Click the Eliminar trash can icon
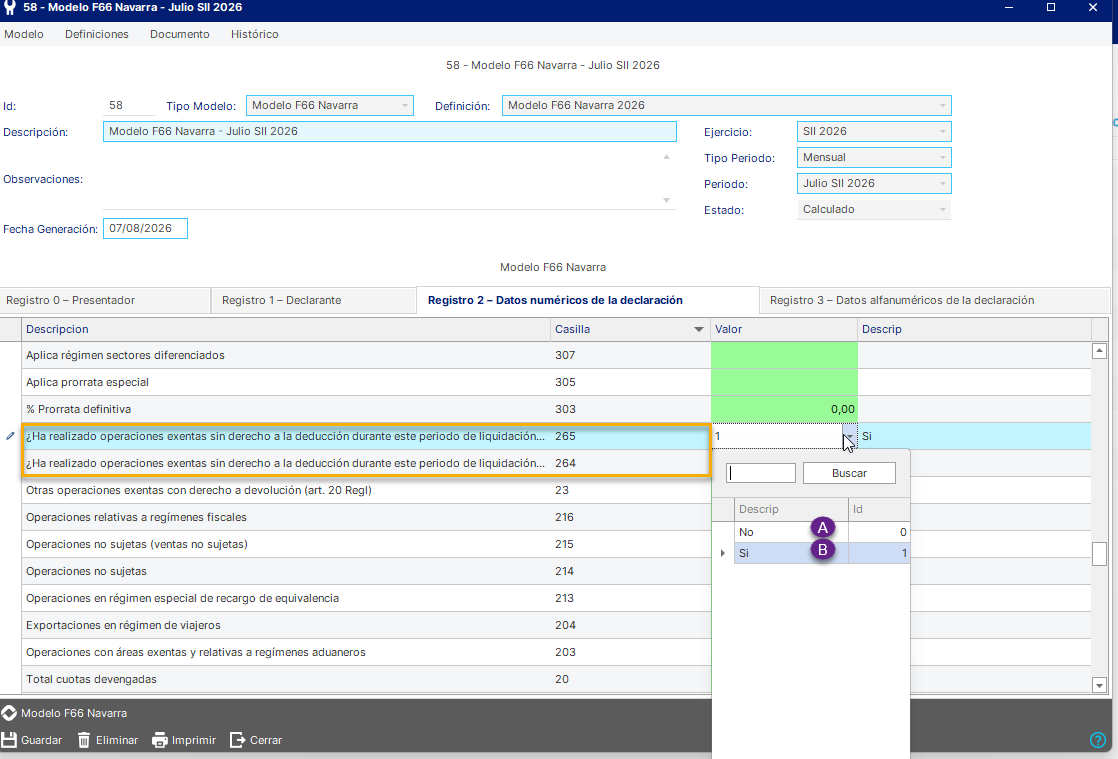The height and width of the screenshot is (759, 1118). pos(84,740)
